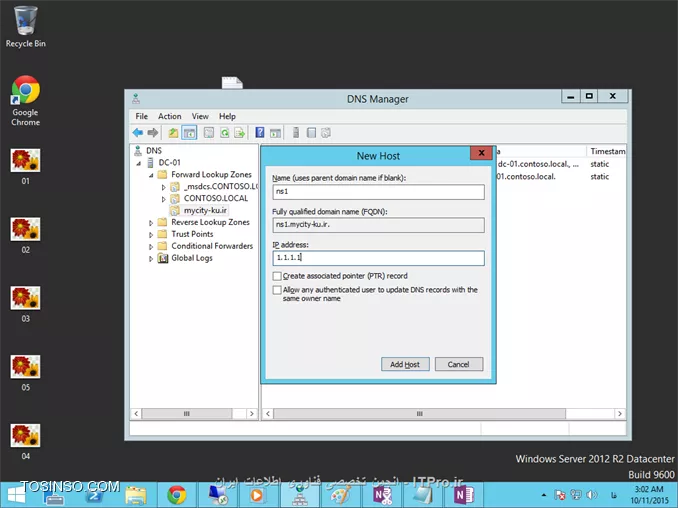
Task: Open the Help menu
Action: point(227,116)
